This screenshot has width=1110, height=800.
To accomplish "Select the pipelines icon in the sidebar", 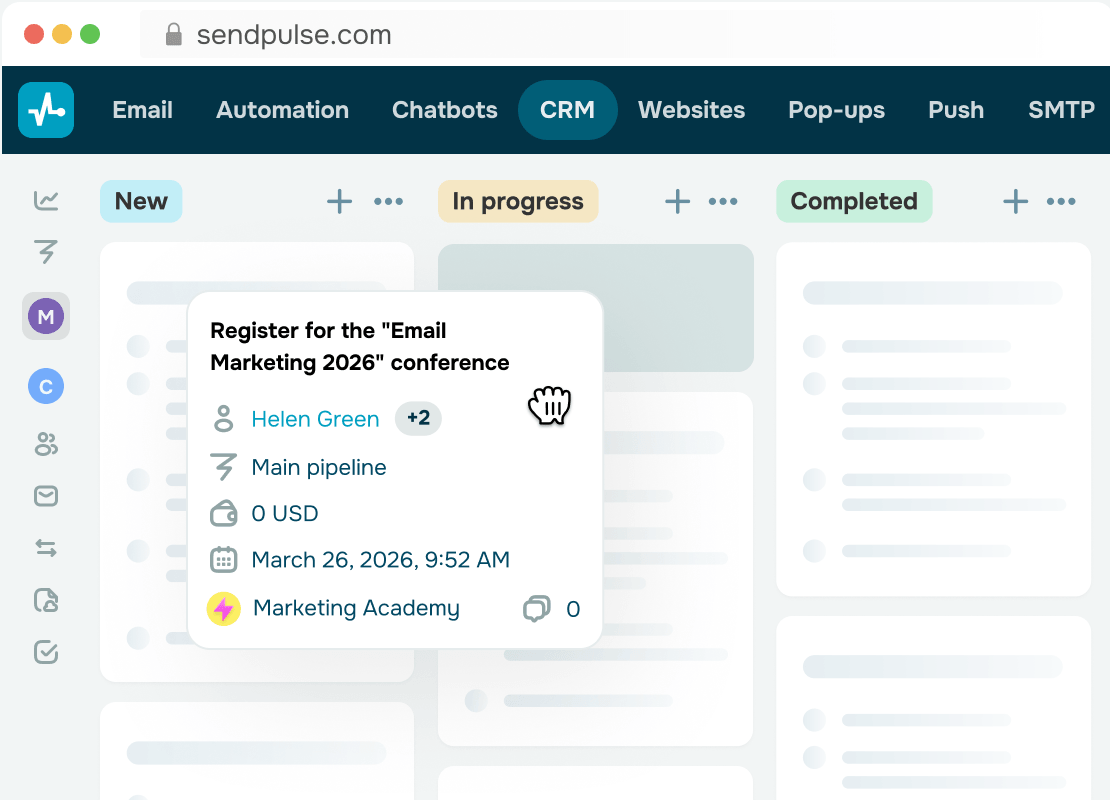I will 46,253.
